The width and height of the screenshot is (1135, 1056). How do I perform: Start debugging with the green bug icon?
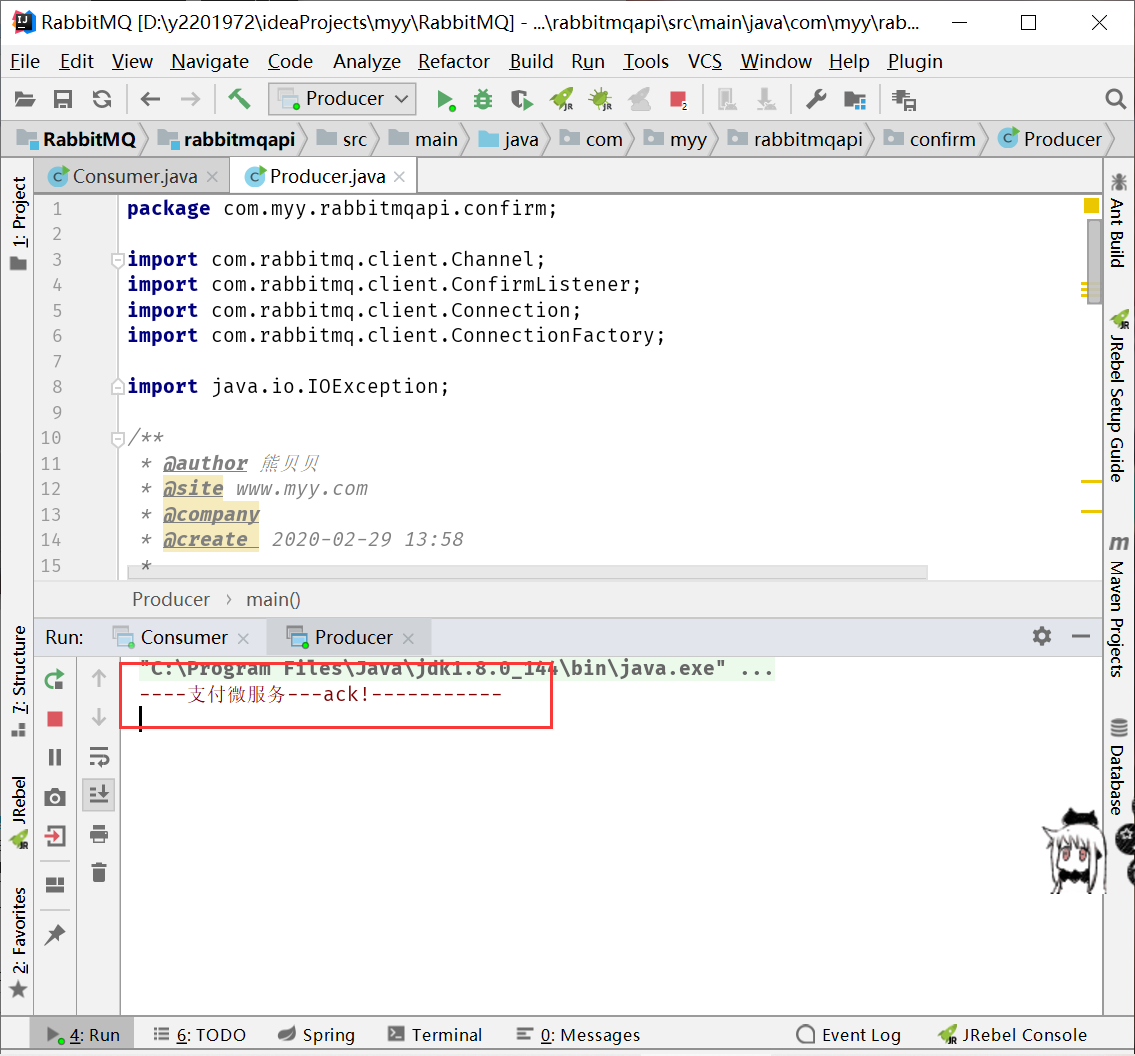click(483, 99)
